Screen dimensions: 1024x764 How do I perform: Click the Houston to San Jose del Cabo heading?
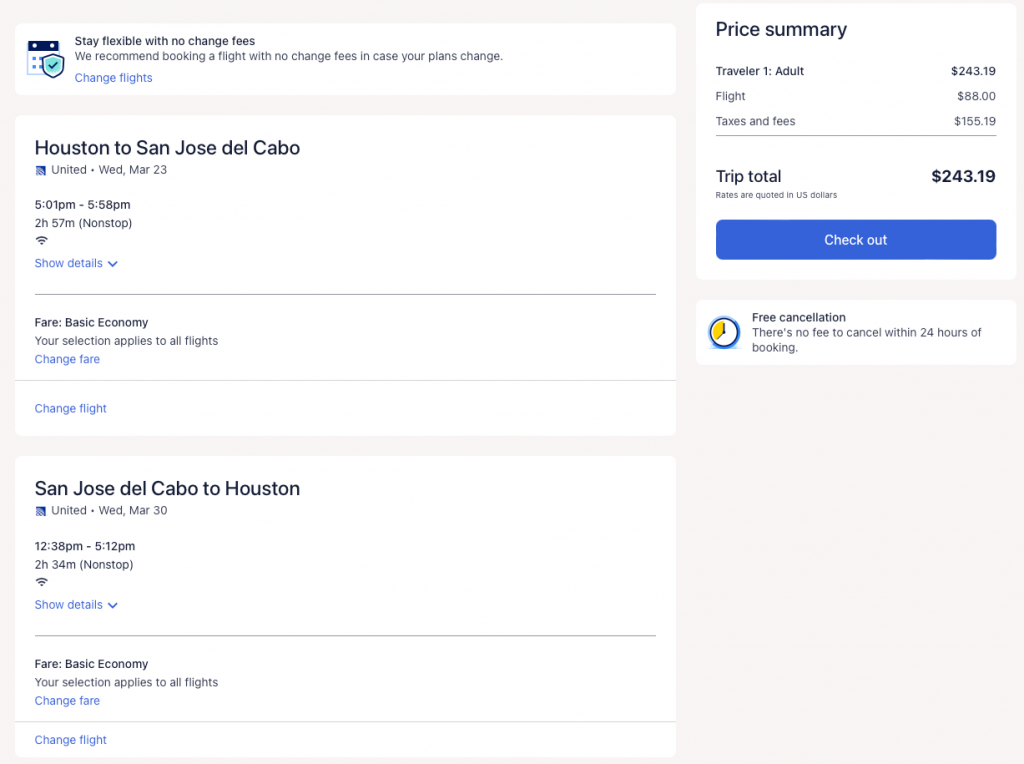point(167,148)
